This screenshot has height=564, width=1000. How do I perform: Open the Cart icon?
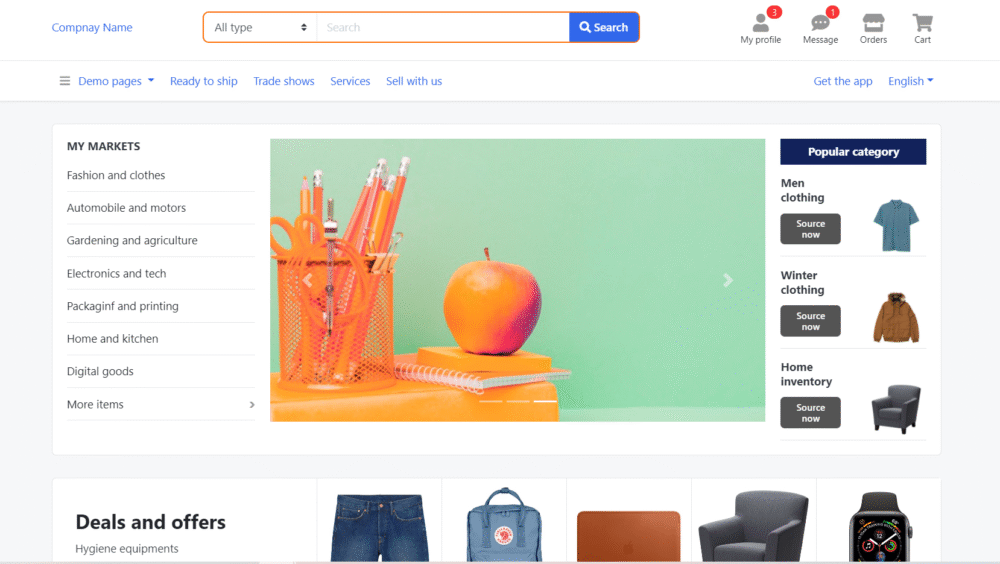pos(922,24)
